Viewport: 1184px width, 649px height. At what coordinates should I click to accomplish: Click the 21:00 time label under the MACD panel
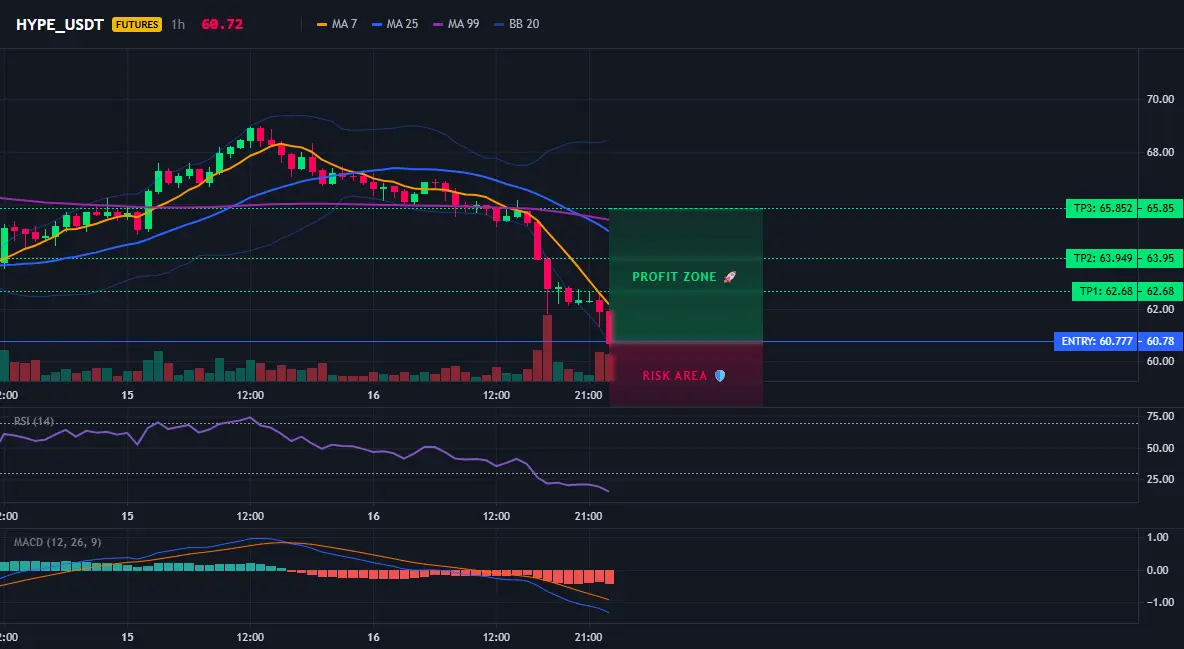click(588, 637)
